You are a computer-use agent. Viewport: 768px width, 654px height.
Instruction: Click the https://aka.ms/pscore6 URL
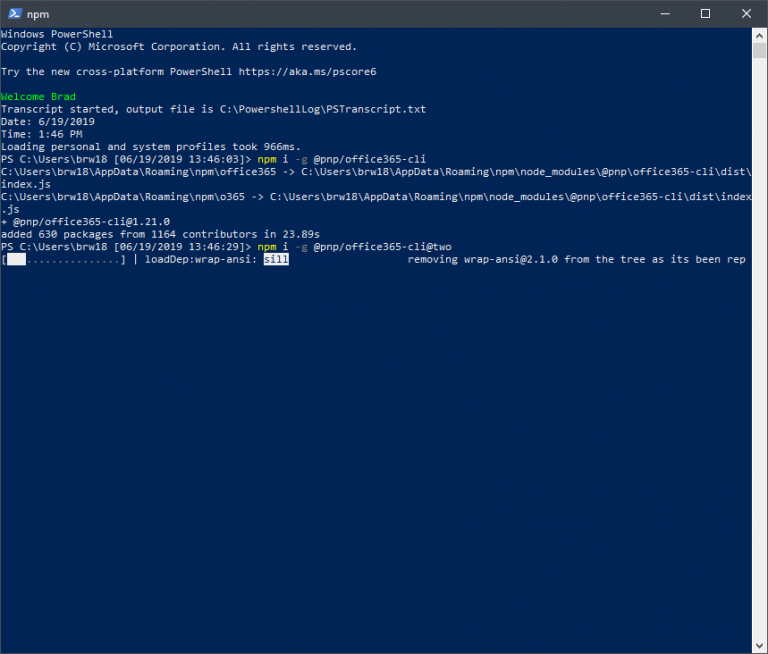[x=307, y=72]
